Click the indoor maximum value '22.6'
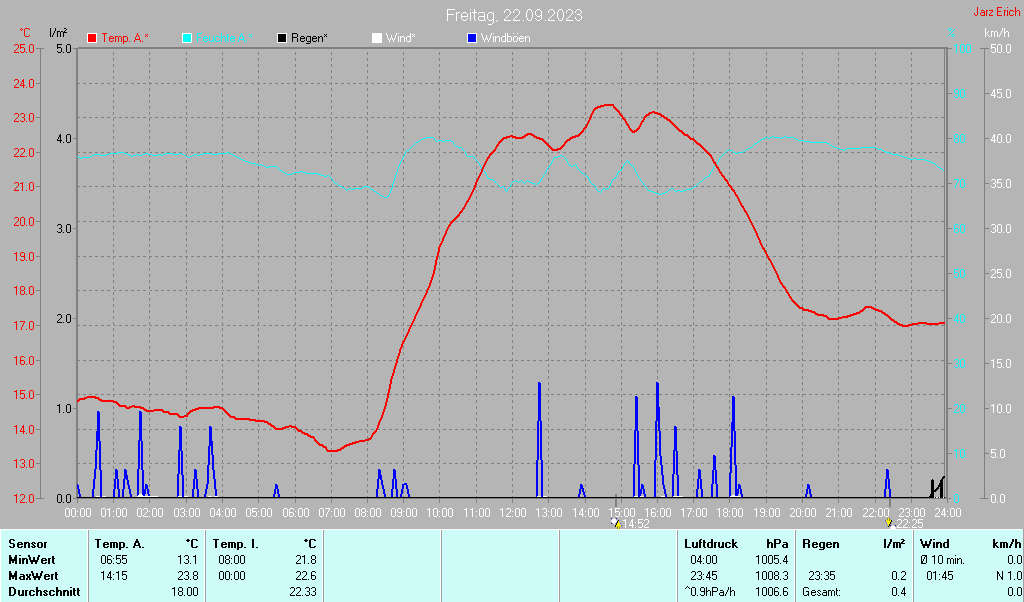The width and height of the screenshot is (1024, 602). [x=306, y=577]
